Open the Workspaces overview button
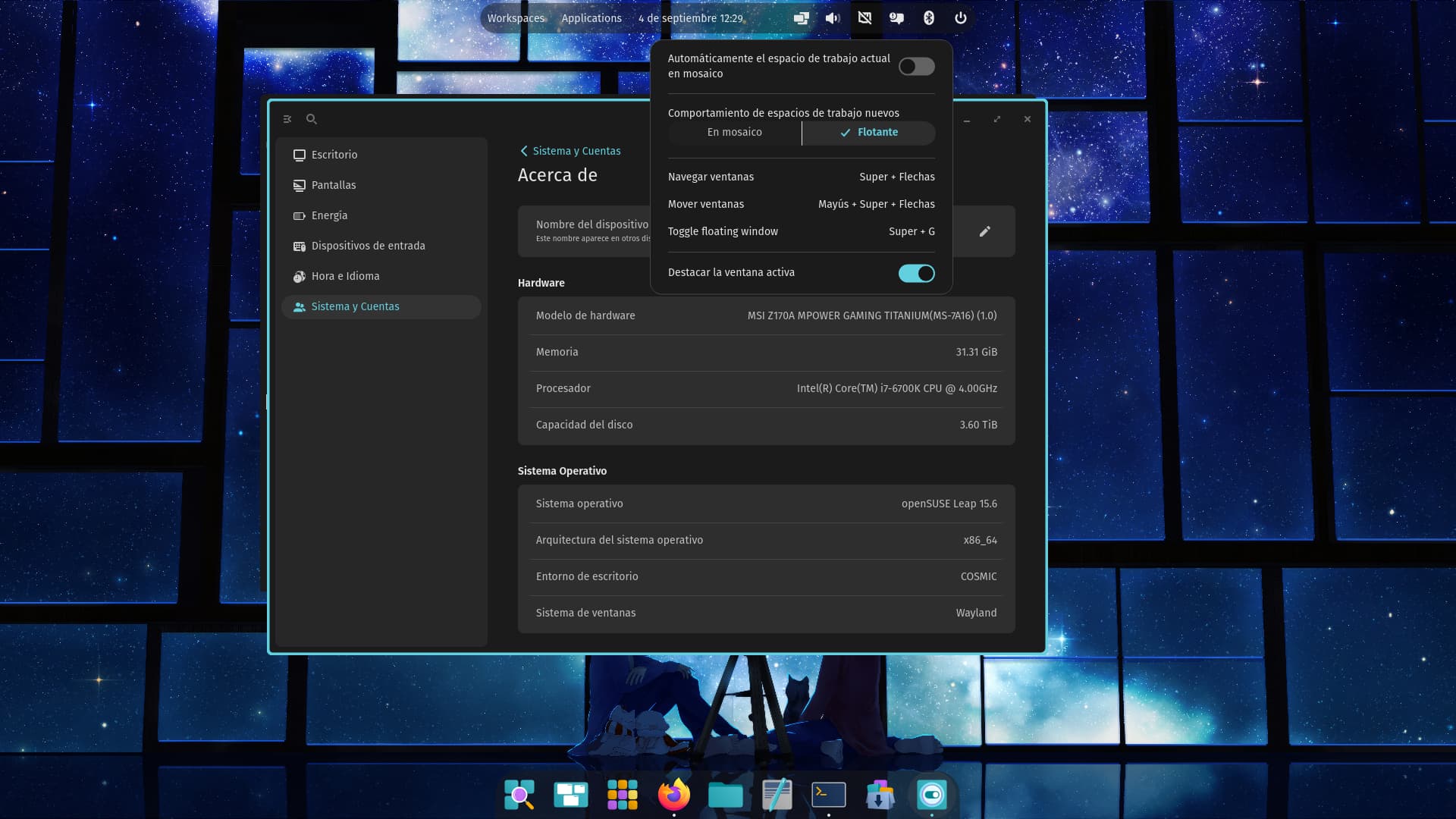 coord(516,18)
